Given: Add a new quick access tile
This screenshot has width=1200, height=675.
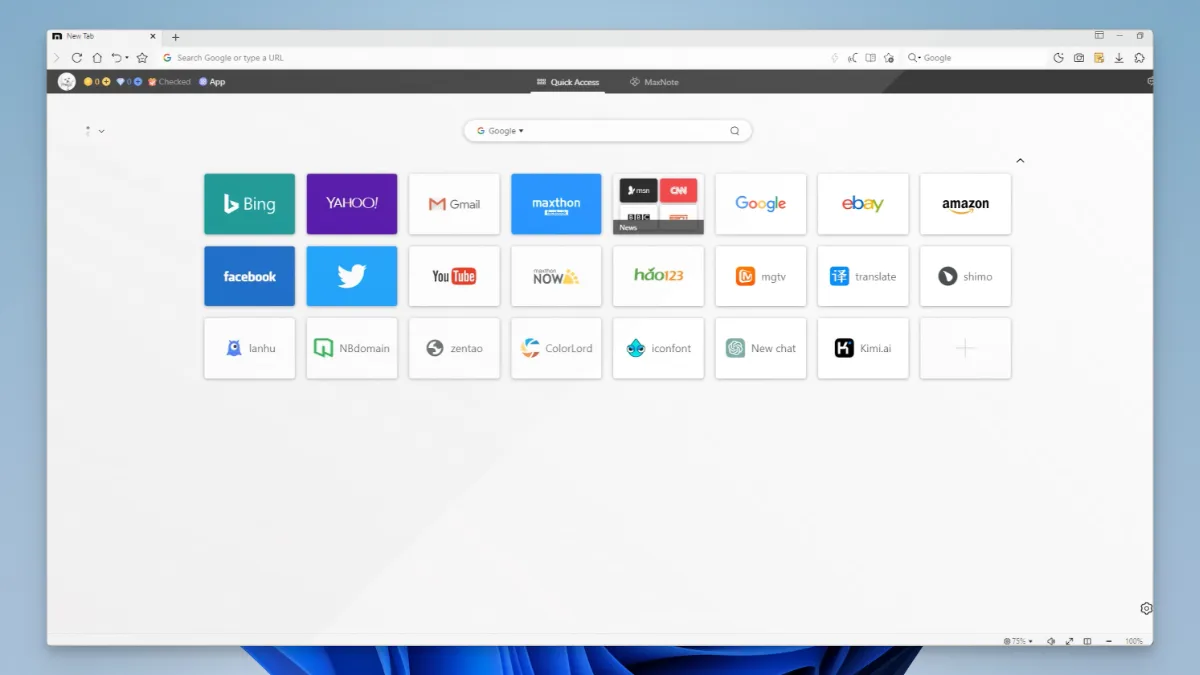Looking at the screenshot, I should (x=965, y=348).
